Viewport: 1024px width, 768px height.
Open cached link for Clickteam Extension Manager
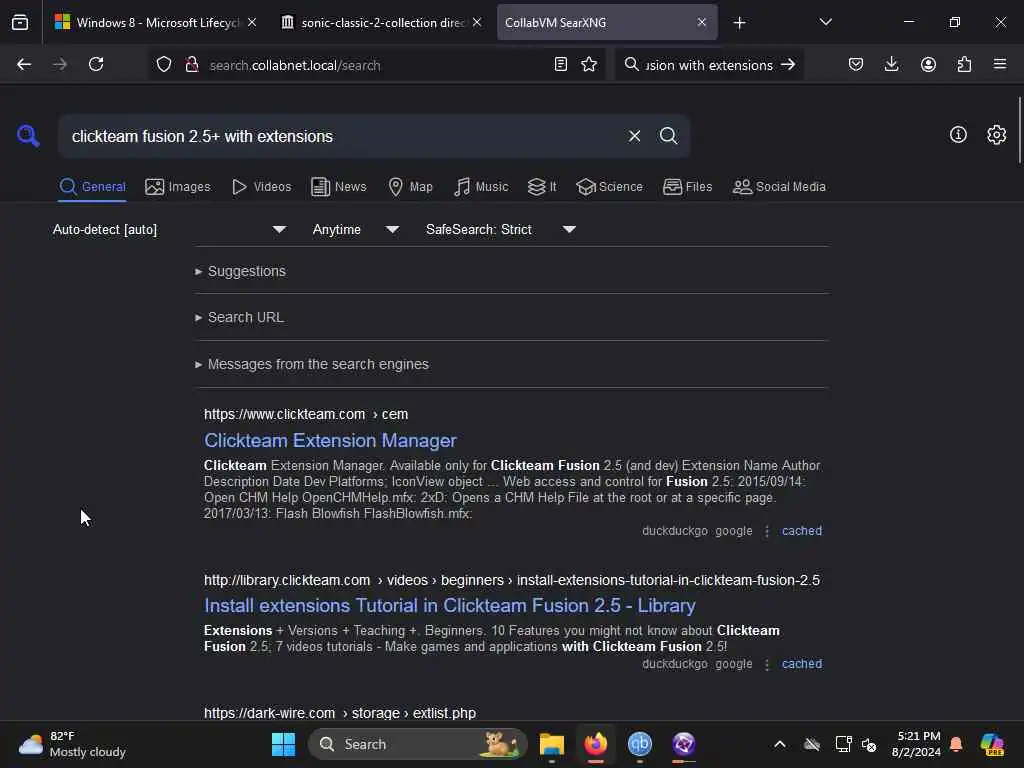[x=801, y=531]
